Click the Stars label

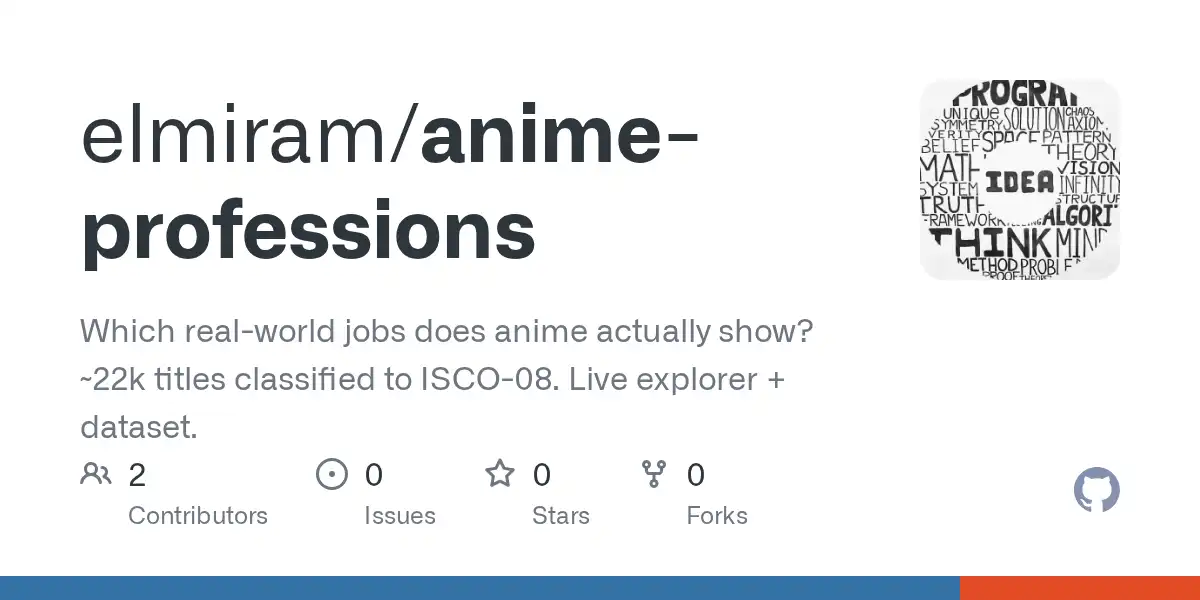tap(561, 516)
